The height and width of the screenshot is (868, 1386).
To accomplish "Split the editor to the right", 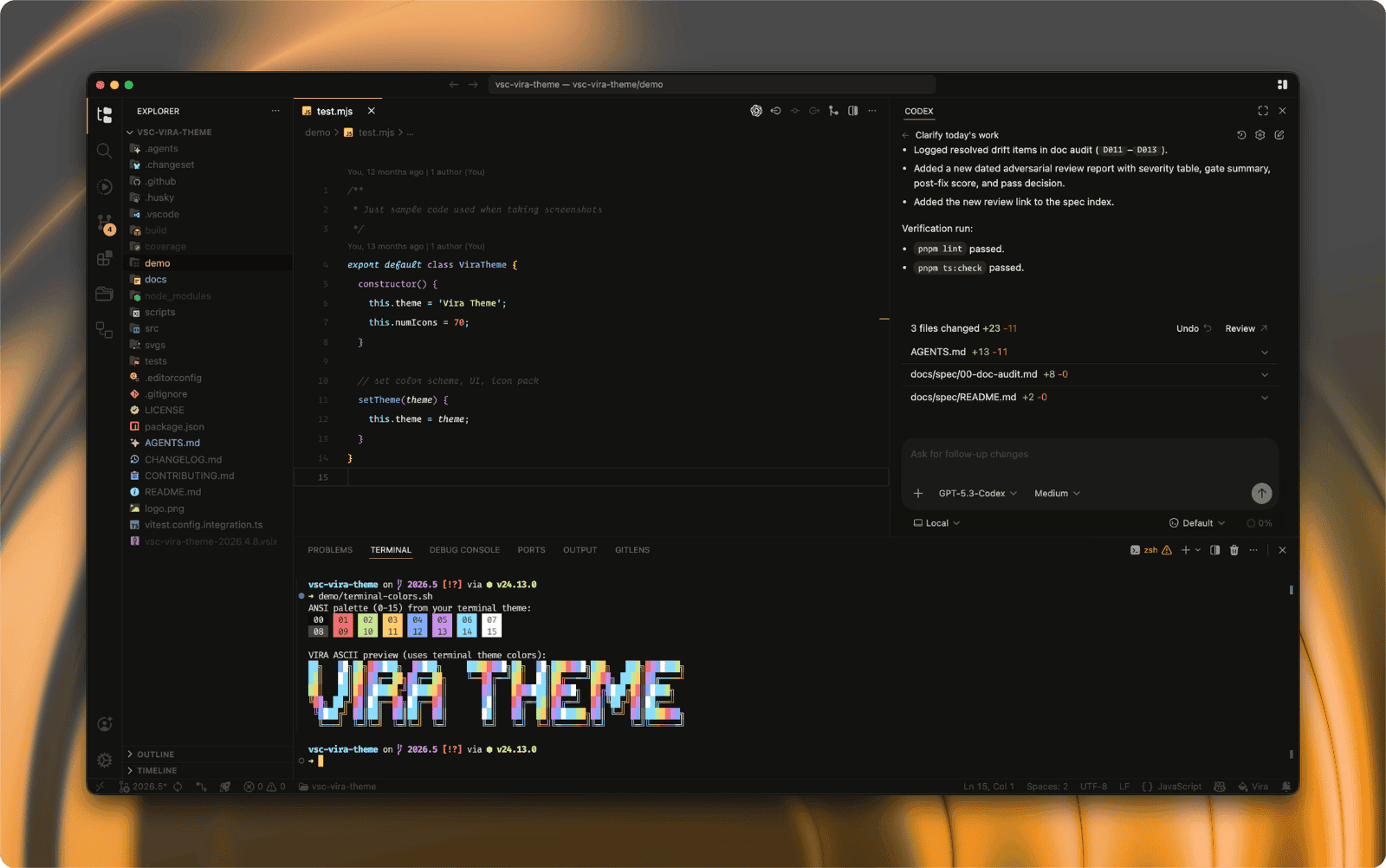I will click(x=853, y=111).
